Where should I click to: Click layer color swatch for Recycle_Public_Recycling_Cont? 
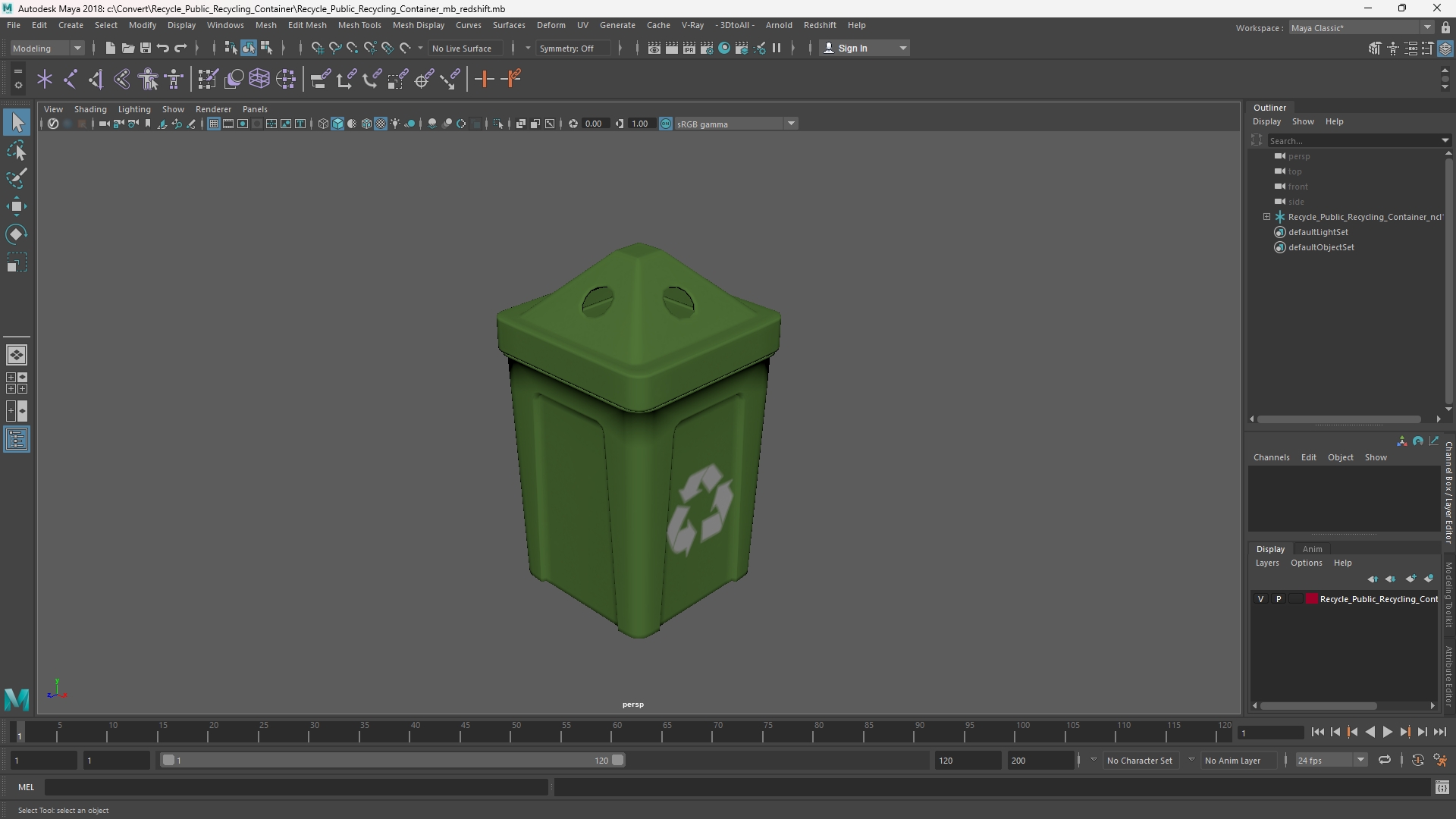tap(1311, 599)
